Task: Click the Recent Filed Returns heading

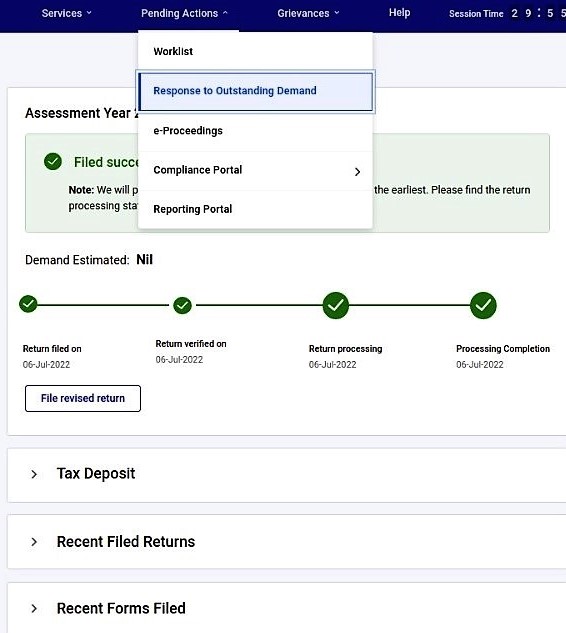Action: 126,542
